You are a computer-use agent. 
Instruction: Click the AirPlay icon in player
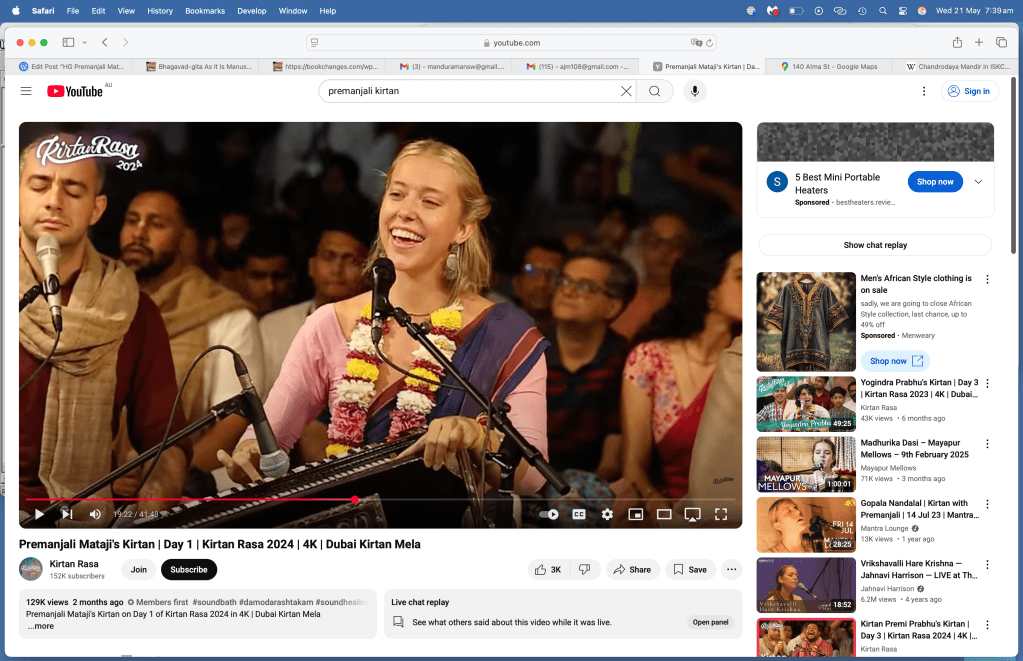[692, 514]
